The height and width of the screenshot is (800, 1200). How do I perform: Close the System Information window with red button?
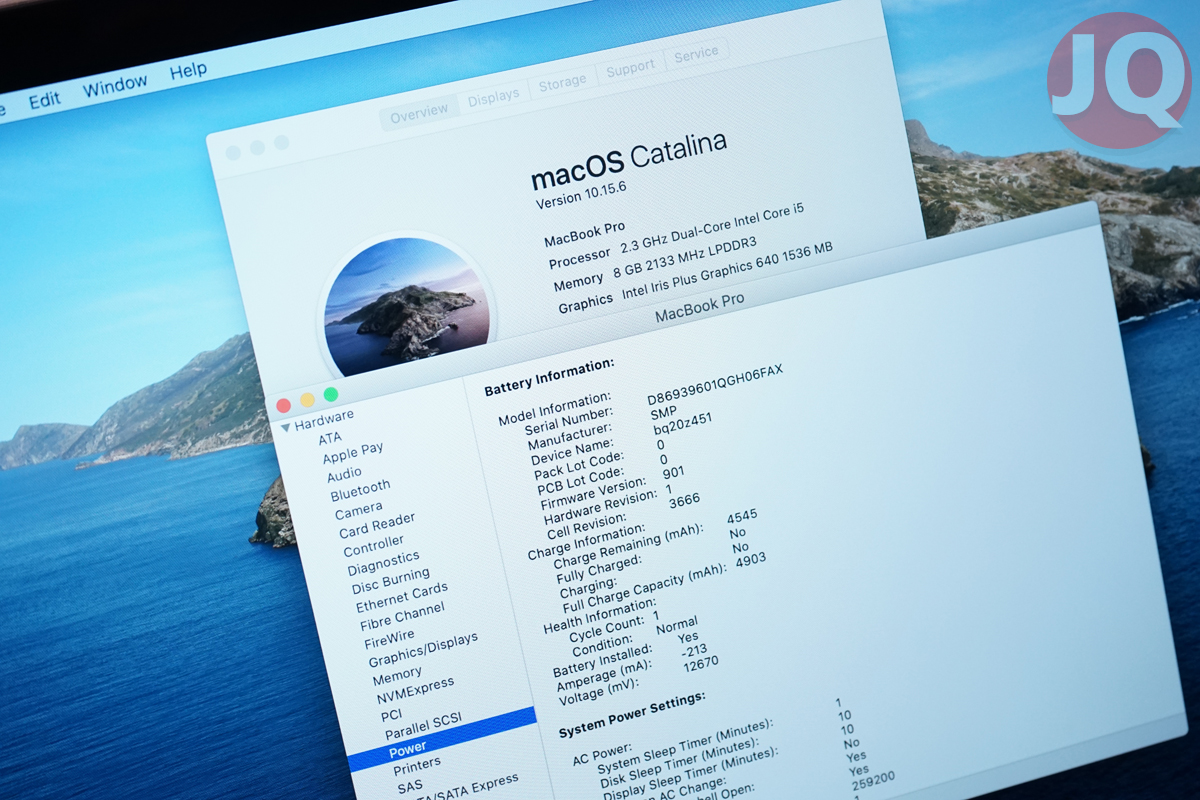click(x=283, y=406)
